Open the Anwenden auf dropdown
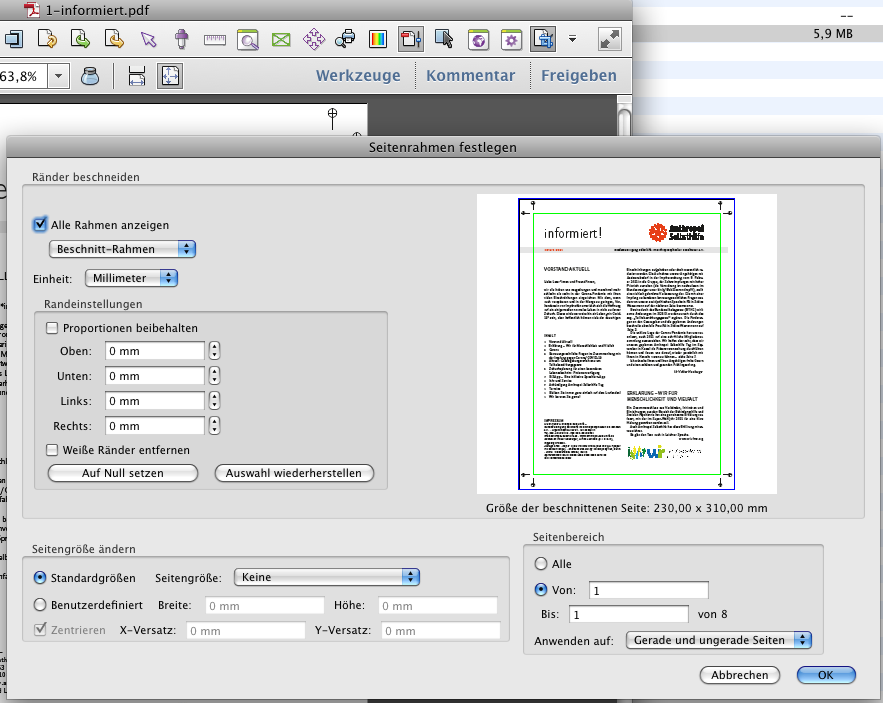883x703 pixels. pyautogui.click(x=719, y=640)
